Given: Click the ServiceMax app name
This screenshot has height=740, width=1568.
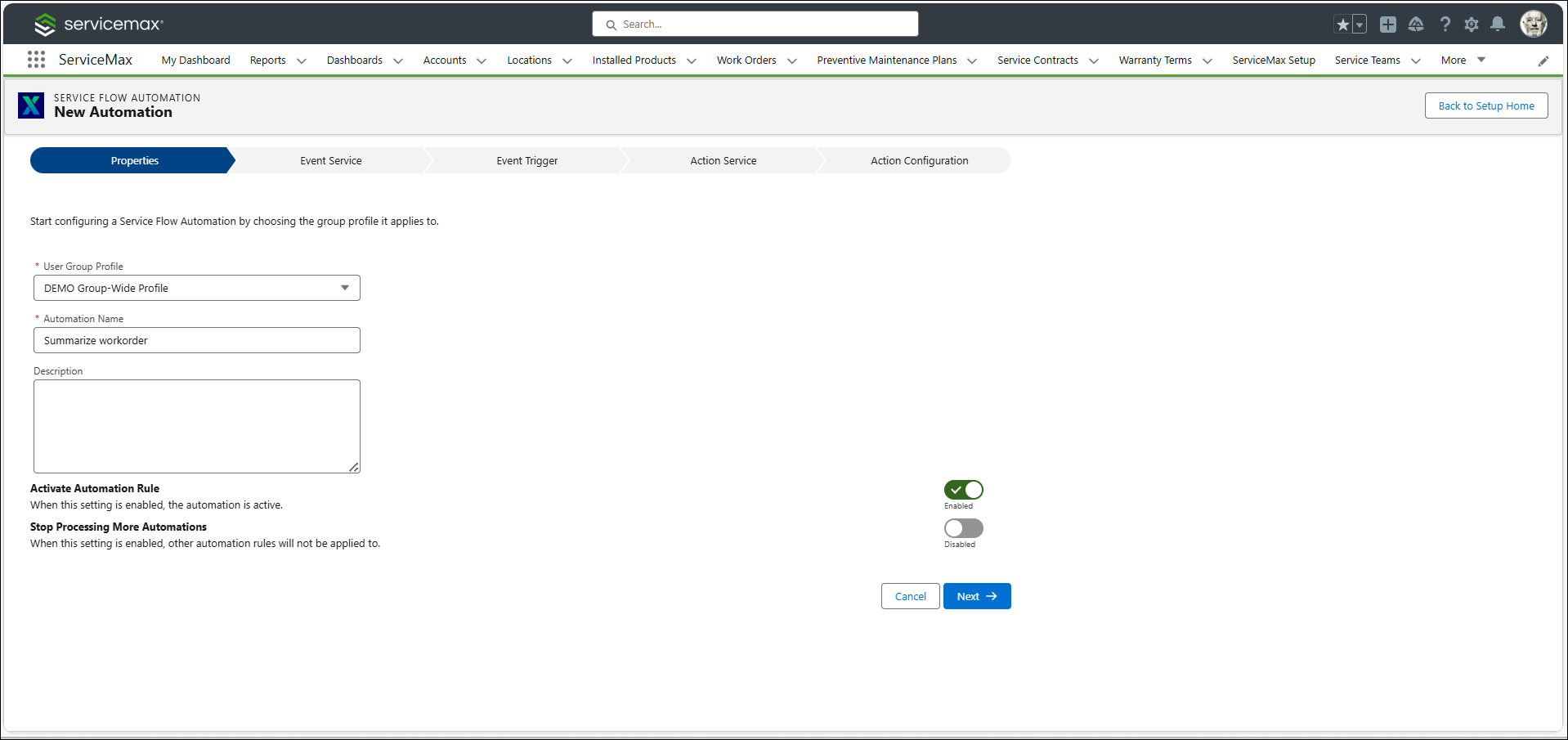Looking at the screenshot, I should point(96,60).
